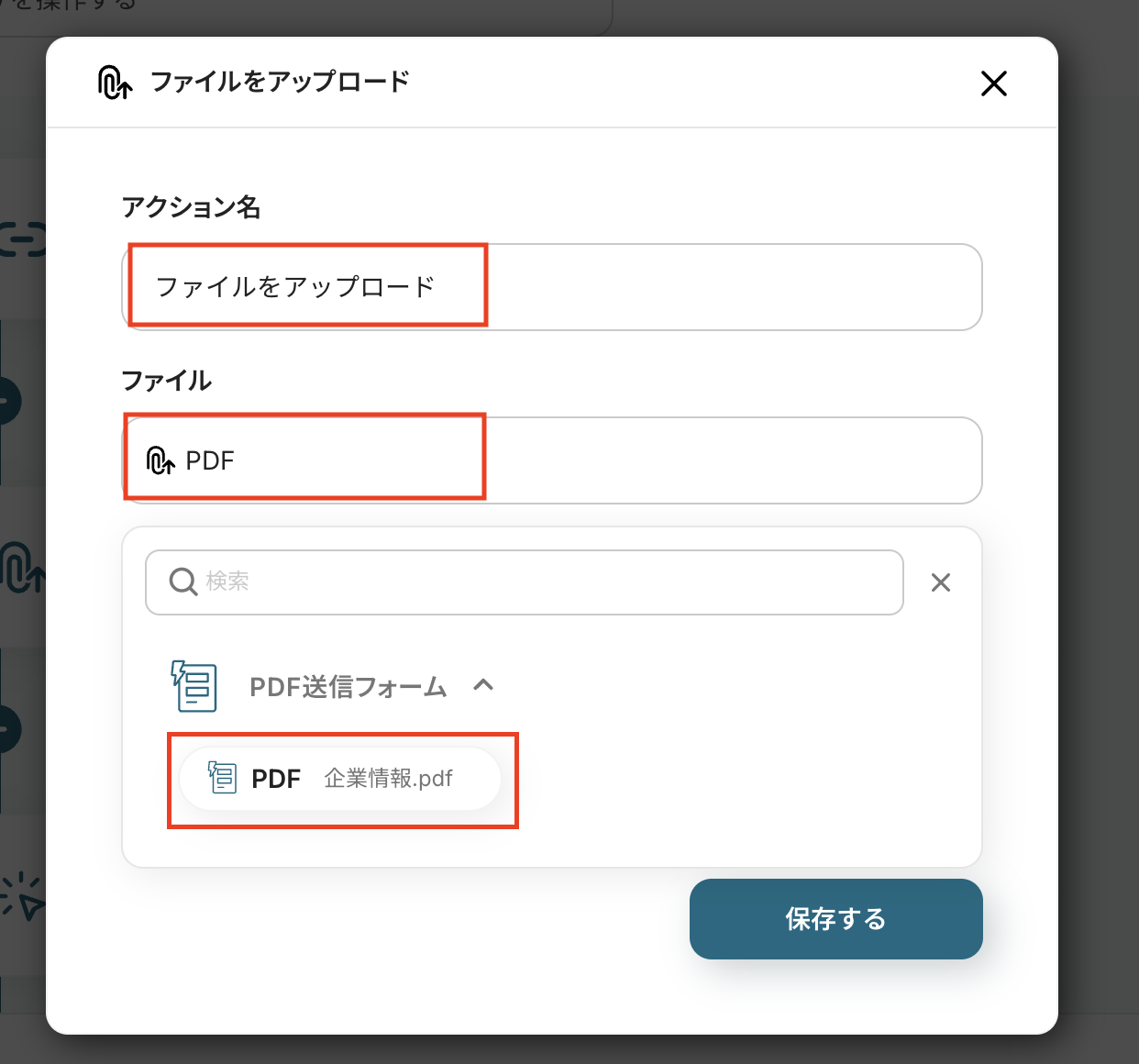Close the ファイルをアップロード dialog
1139x1064 pixels.
click(993, 83)
